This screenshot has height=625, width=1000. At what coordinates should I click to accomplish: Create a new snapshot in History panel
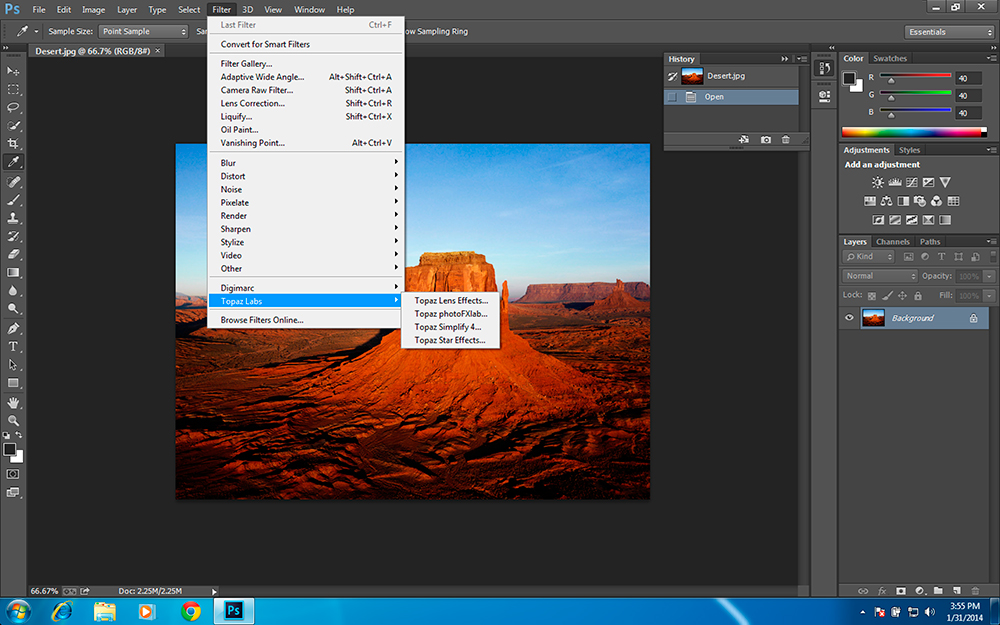[764, 140]
